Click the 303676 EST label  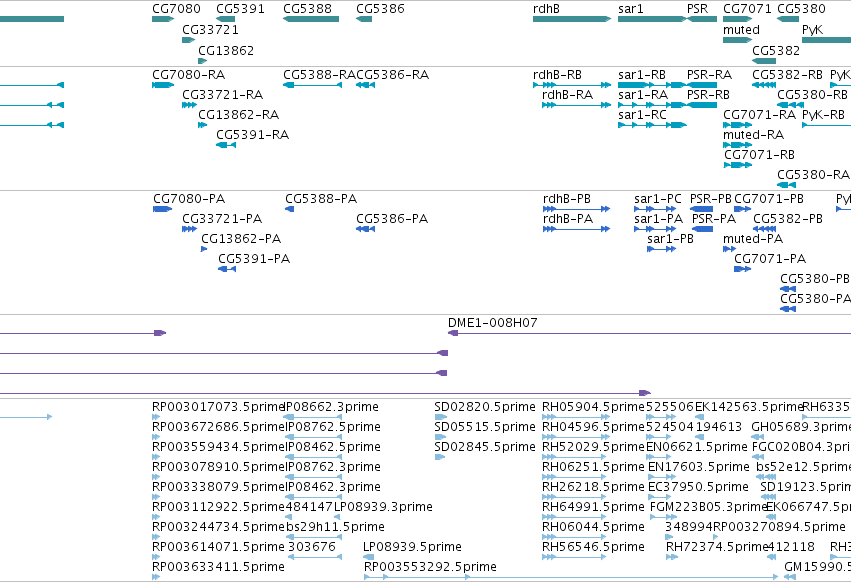(x=312, y=546)
